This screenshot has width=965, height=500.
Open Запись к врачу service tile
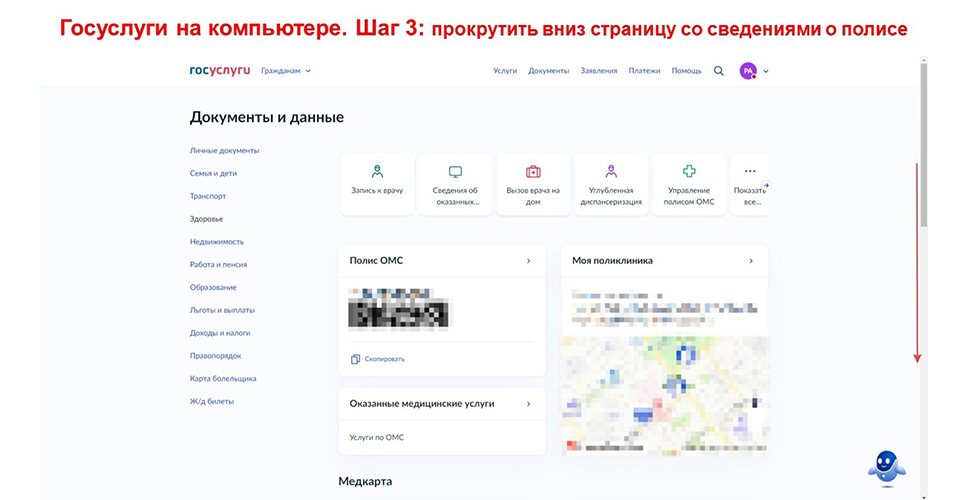[377, 183]
